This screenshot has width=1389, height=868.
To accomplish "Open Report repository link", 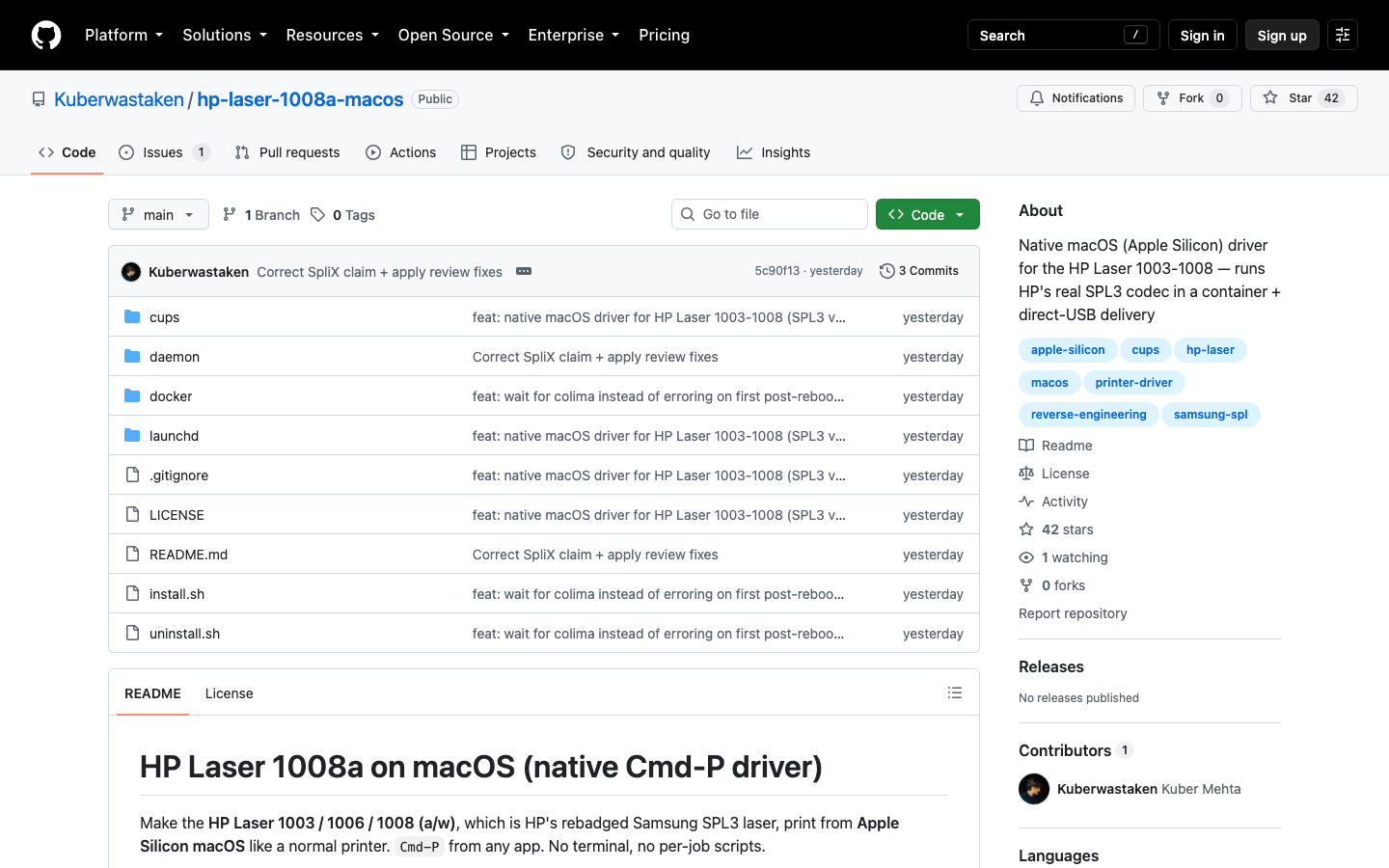I will pos(1073,613).
